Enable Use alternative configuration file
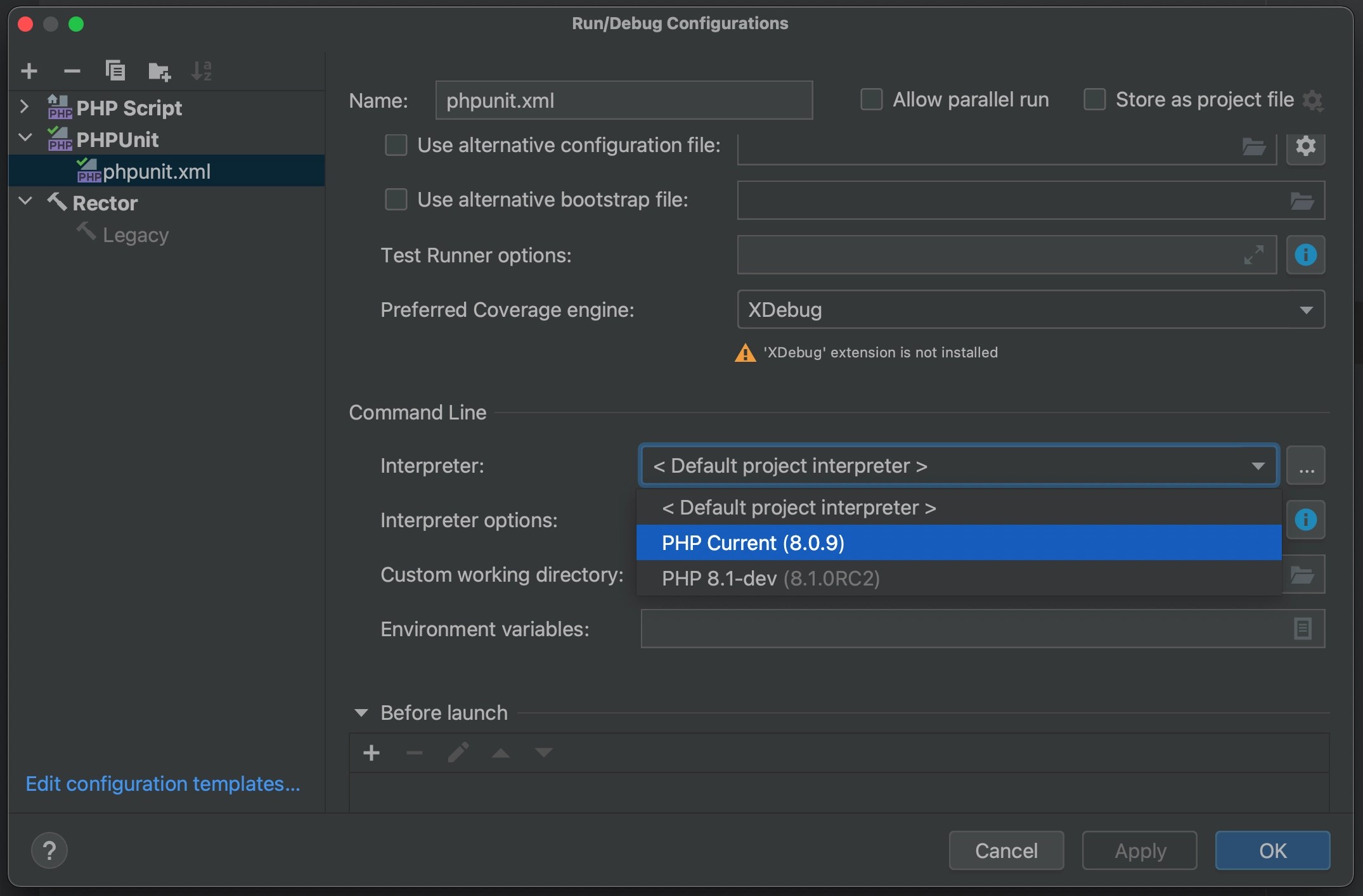1363x896 pixels. (x=396, y=144)
